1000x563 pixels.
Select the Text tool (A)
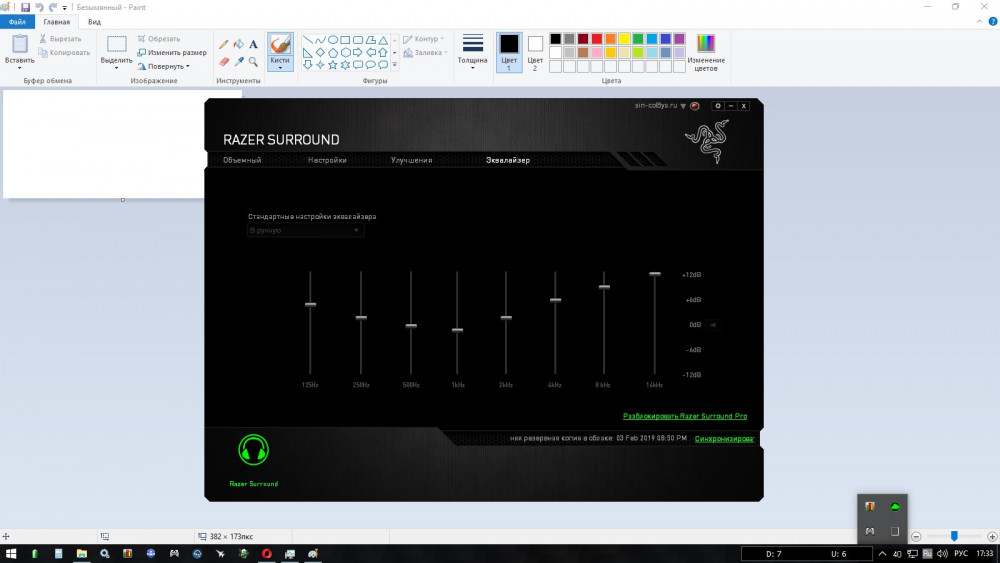pos(253,44)
